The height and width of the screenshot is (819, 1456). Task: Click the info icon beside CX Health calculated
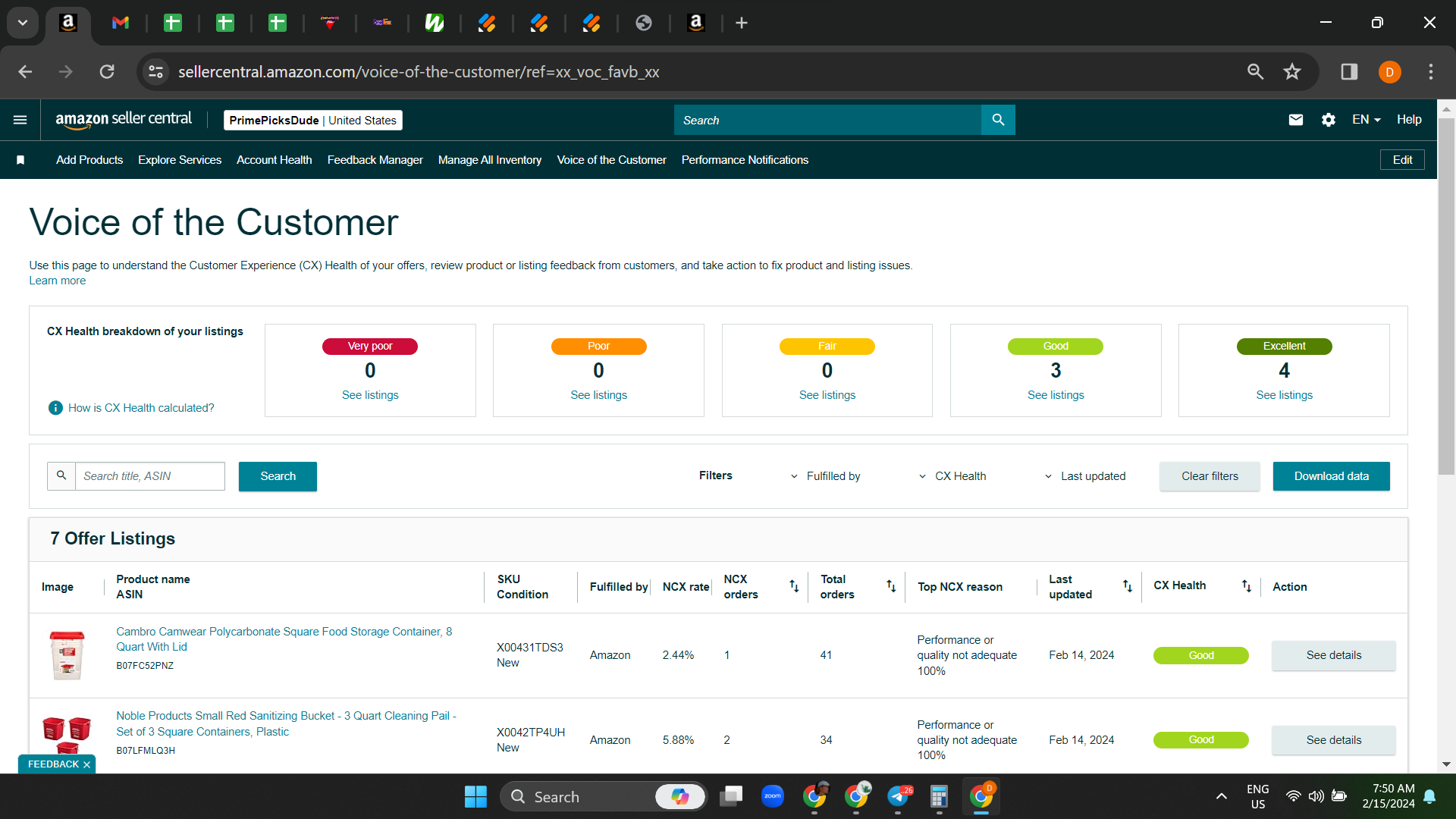pos(55,408)
